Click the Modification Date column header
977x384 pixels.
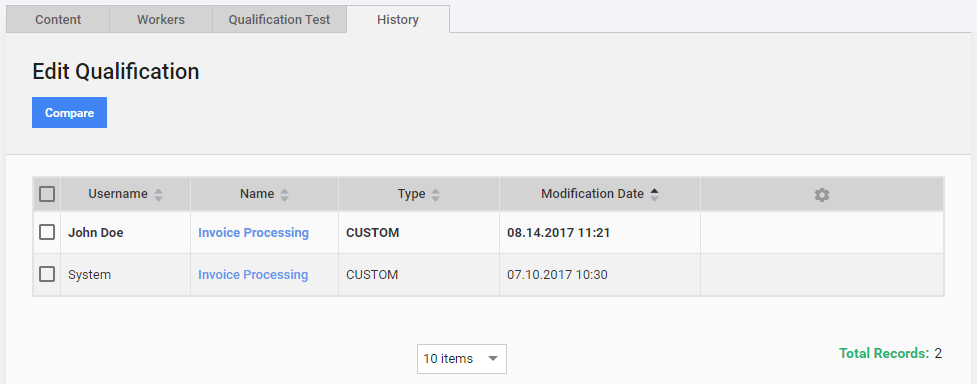tap(599, 194)
